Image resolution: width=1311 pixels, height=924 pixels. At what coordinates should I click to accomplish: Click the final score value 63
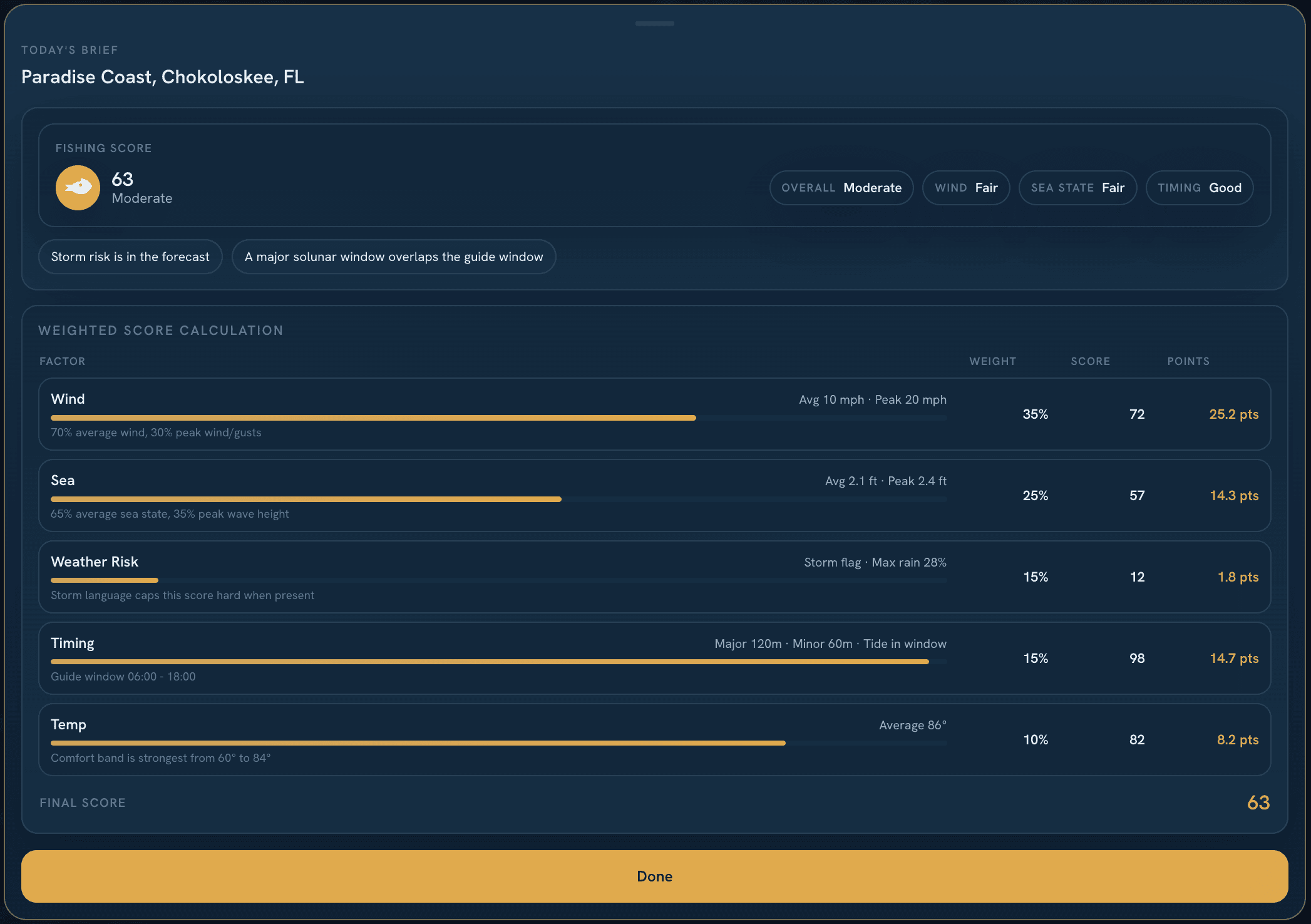tap(1258, 803)
